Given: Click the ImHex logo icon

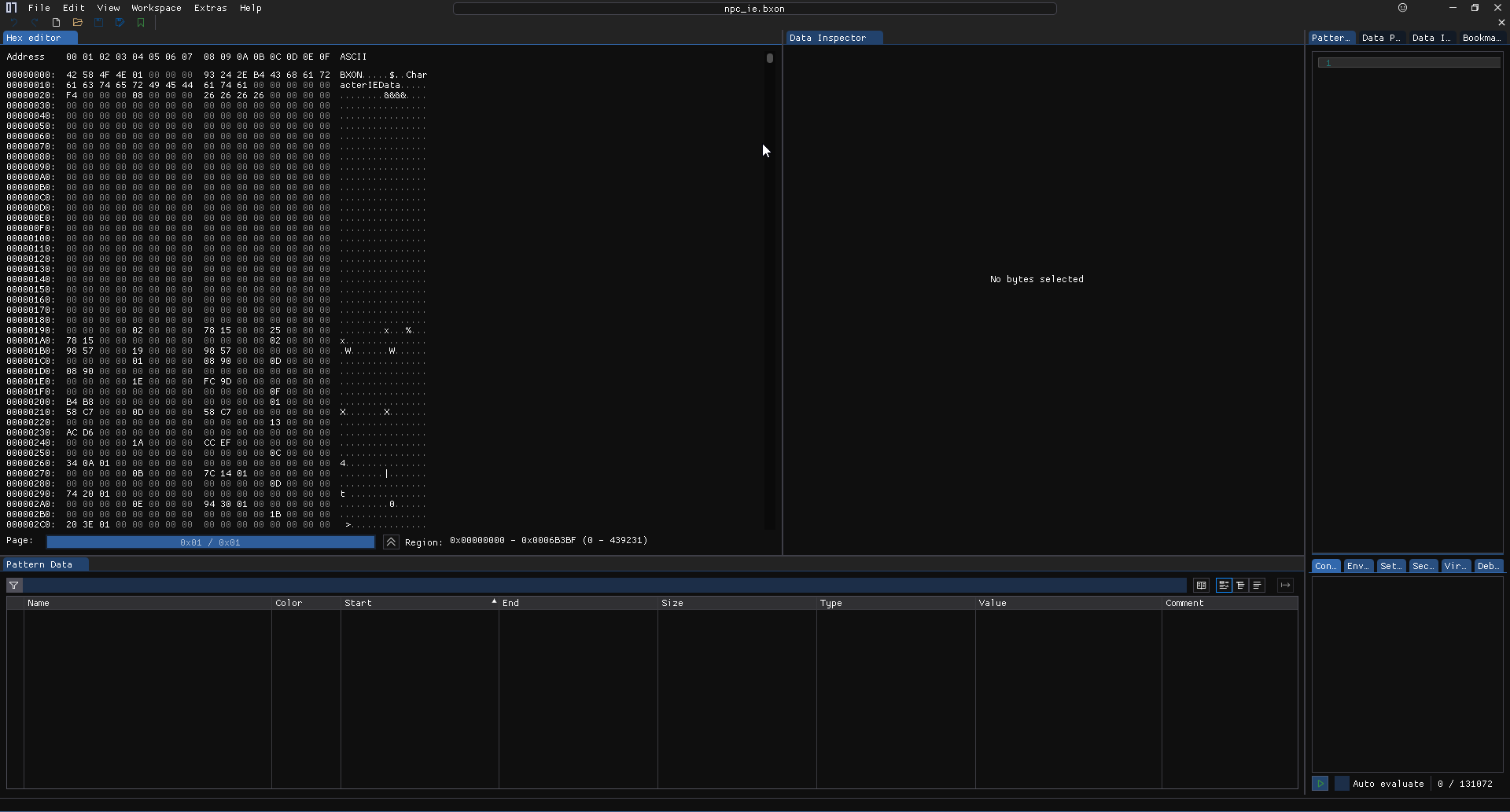Looking at the screenshot, I should [x=11, y=8].
